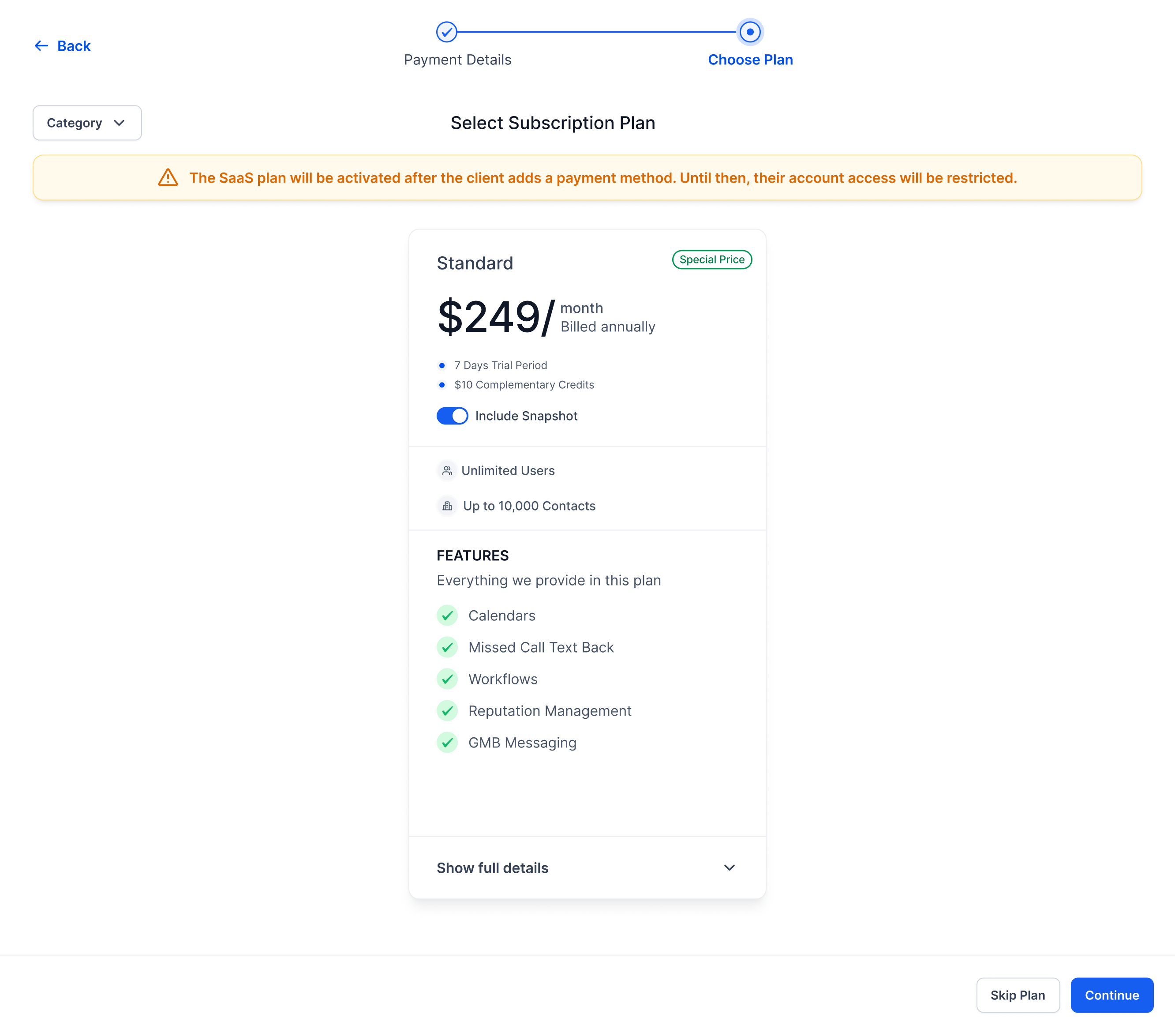Click the Missed Call Text Back check icon
The image size is (1175, 1036).
(x=447, y=647)
